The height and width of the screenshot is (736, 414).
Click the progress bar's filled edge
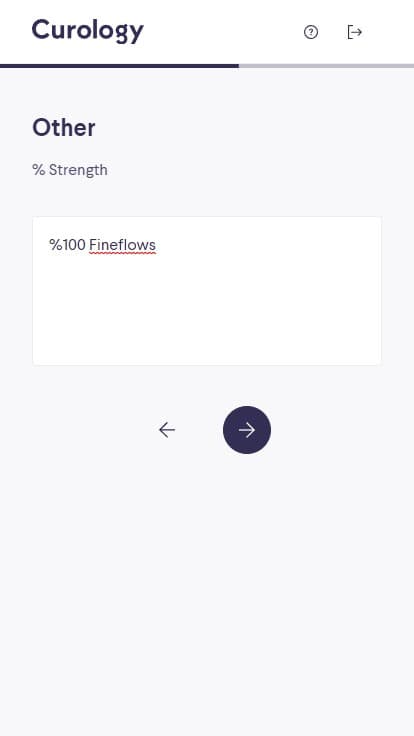[x=237, y=66]
